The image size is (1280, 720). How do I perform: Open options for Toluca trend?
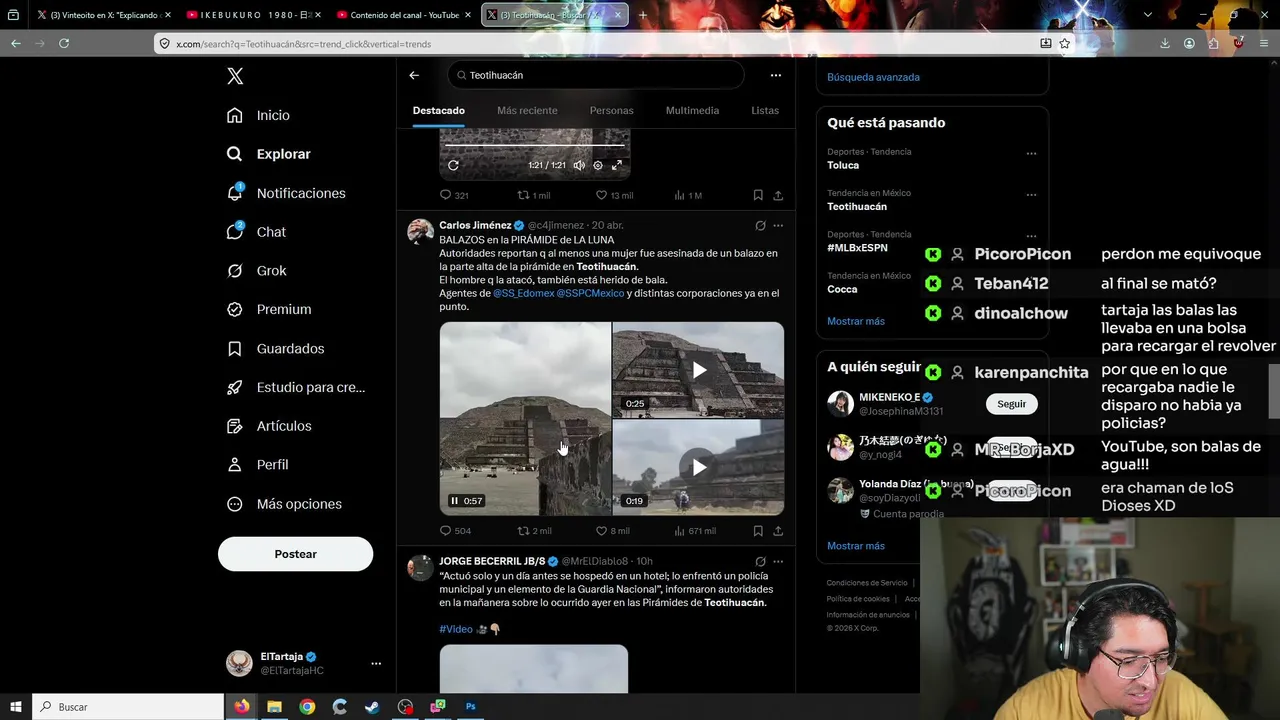point(1031,154)
